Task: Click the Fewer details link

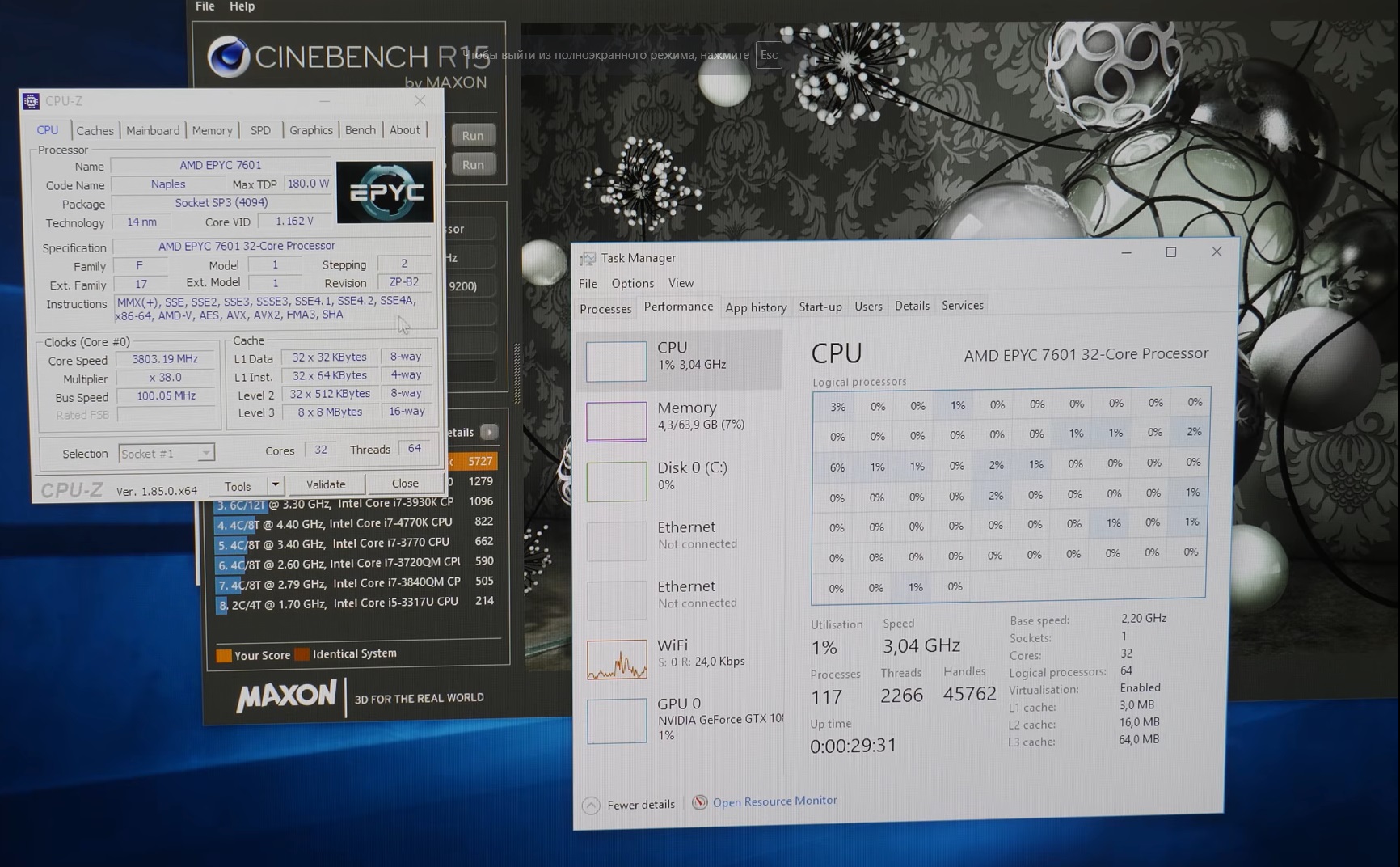Action: click(x=641, y=805)
